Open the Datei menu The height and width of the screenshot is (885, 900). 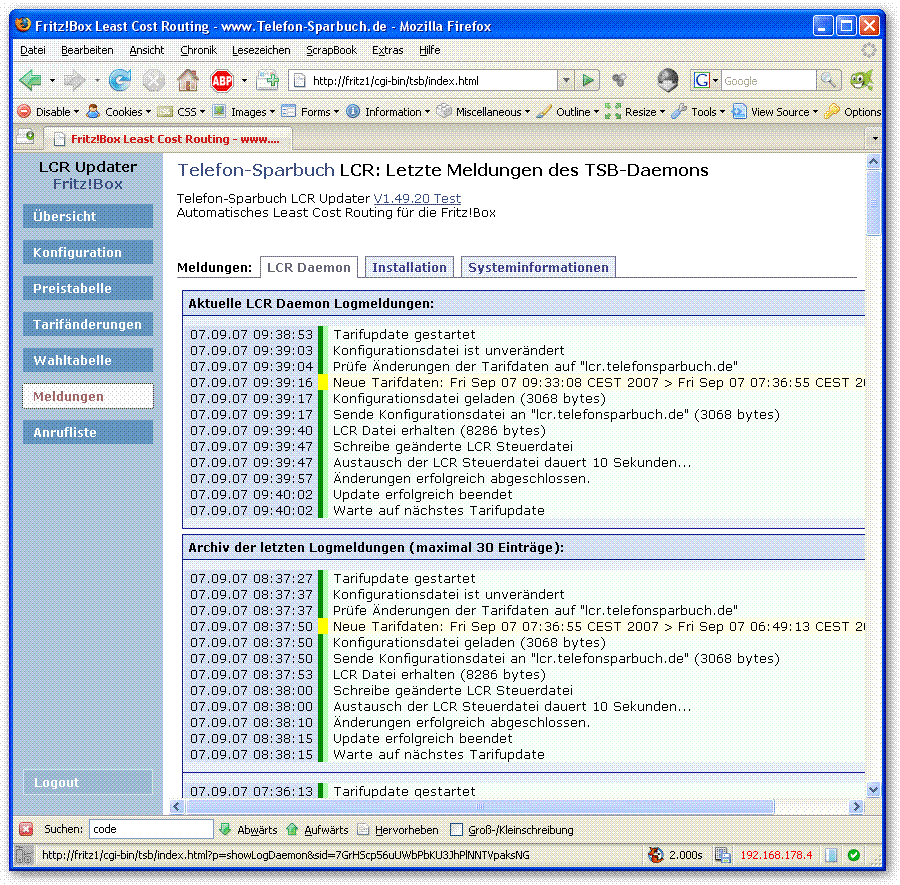(x=33, y=51)
